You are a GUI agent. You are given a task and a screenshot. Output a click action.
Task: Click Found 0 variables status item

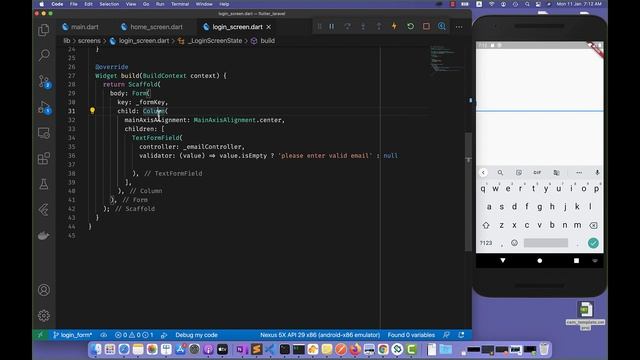411,335
